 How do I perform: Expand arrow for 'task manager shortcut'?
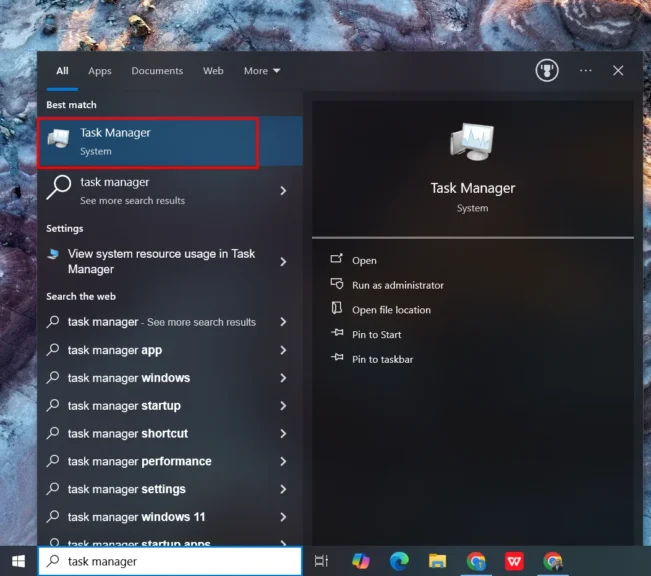click(283, 434)
